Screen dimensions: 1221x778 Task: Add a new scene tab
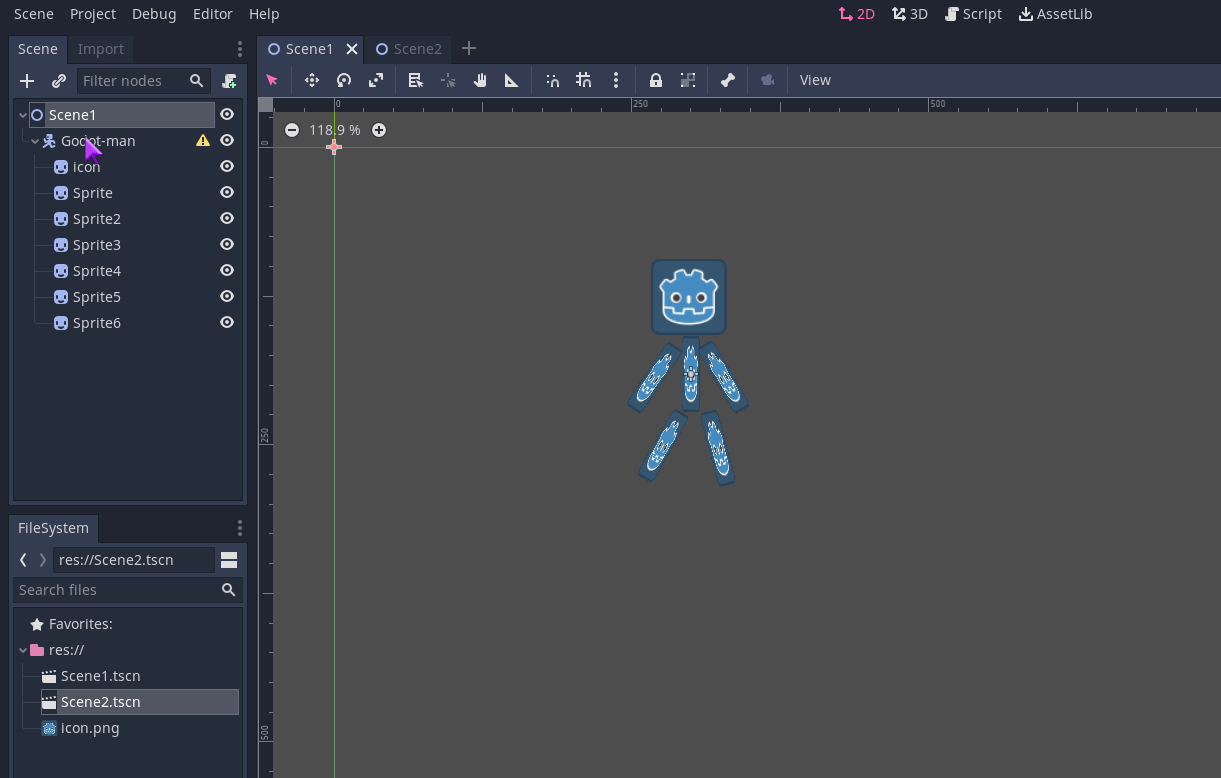pos(469,49)
